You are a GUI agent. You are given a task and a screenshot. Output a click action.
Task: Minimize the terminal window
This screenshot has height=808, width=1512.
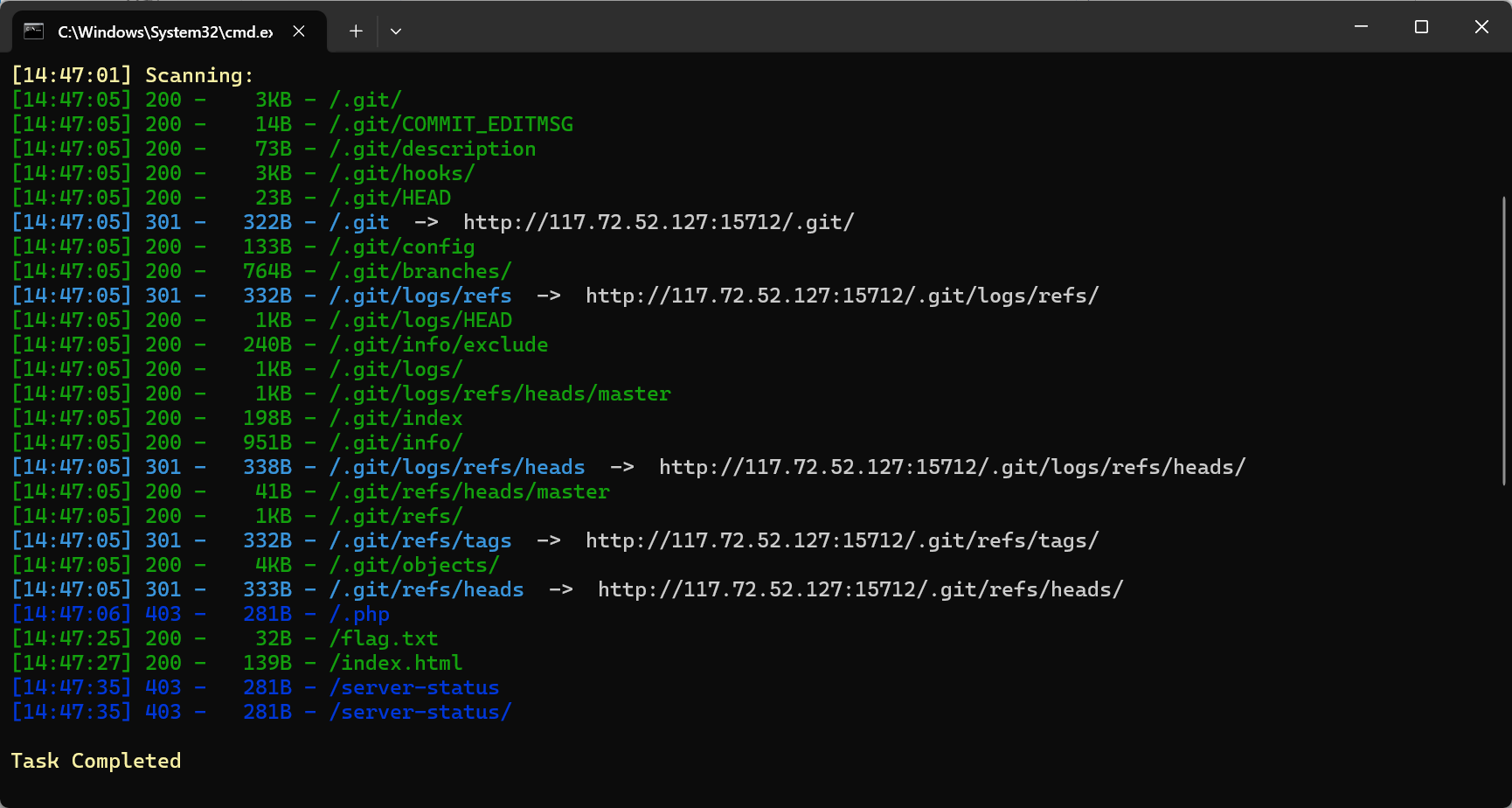1361,27
